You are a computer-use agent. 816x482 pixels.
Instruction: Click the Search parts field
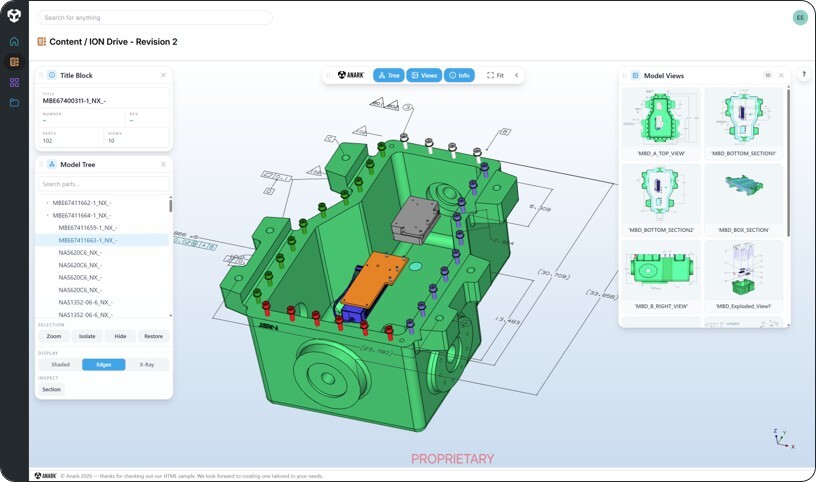[x=104, y=184]
